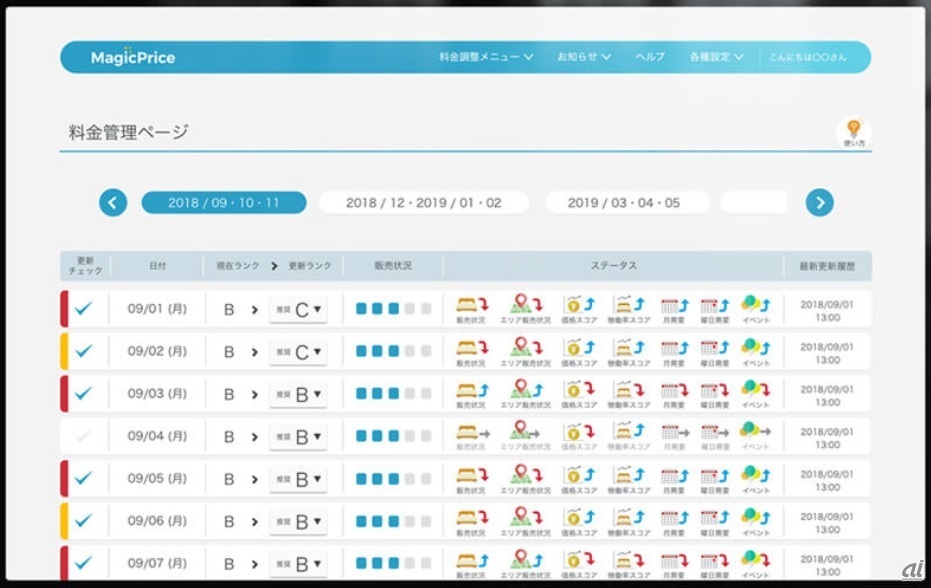
Task: Uncheck the update checkbox for 09/01
Action: 84,309
